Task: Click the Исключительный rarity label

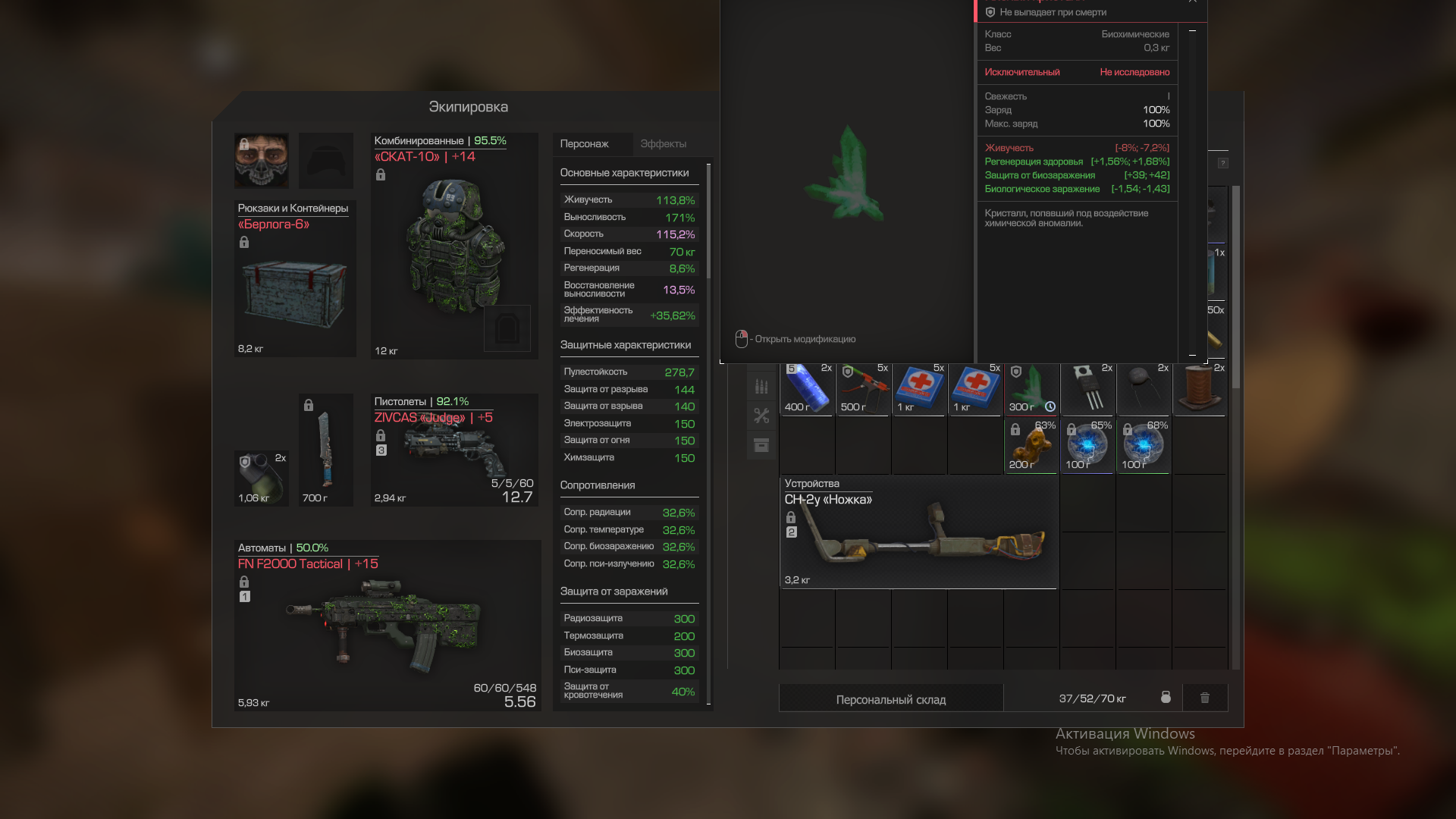Action: (1021, 72)
